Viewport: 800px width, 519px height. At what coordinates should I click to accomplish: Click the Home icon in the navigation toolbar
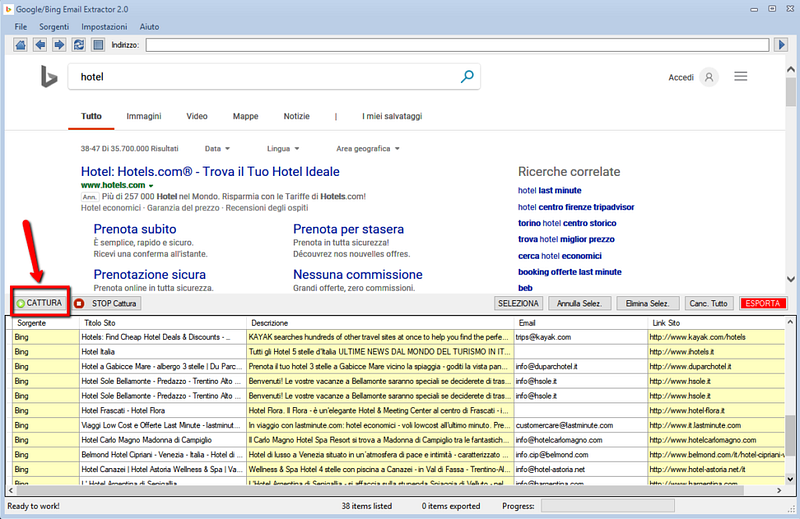click(x=22, y=45)
